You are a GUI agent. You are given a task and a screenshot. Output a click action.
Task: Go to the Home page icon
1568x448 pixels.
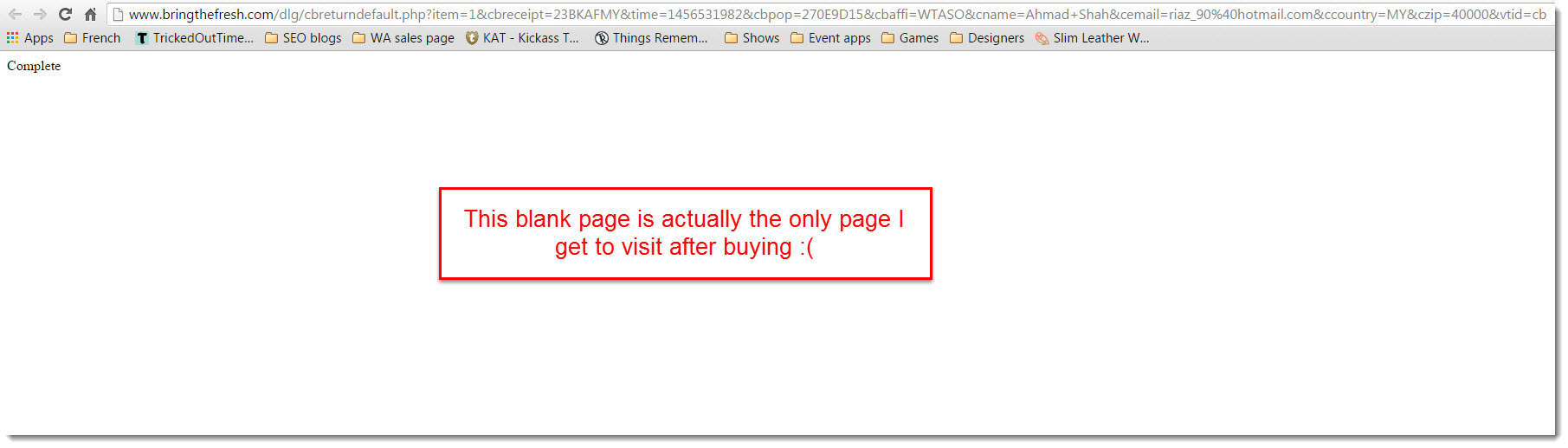(x=90, y=14)
